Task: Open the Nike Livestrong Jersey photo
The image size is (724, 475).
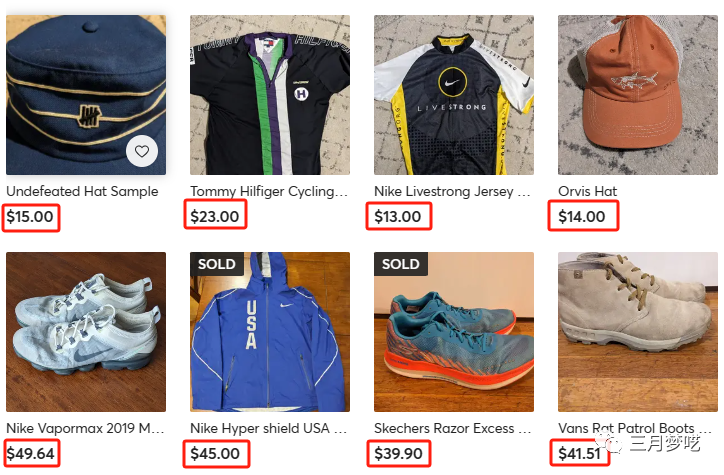Action: 453,95
